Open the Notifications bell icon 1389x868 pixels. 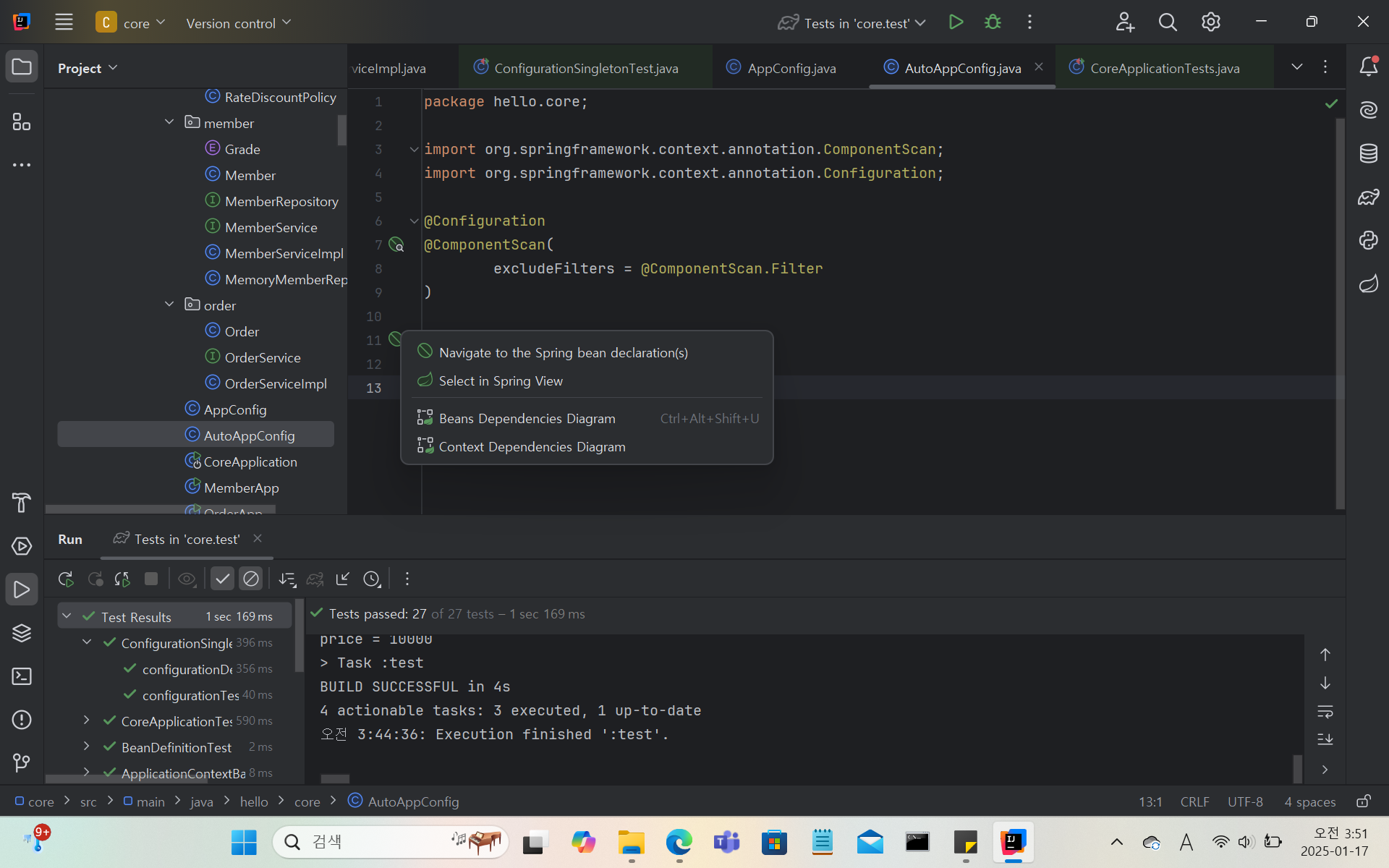pos(1368,67)
